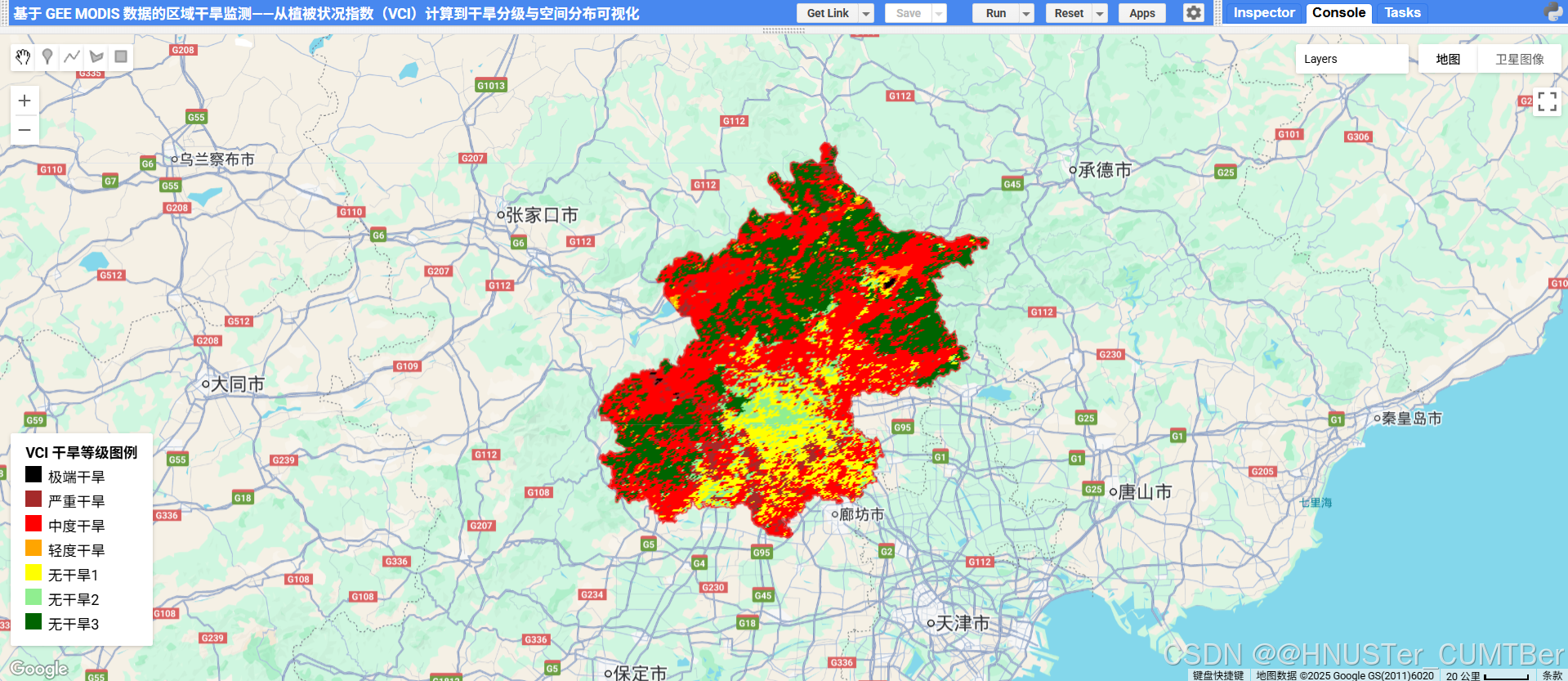The image size is (1568, 681).
Task: Select the draw line tool
Action: coord(72,56)
